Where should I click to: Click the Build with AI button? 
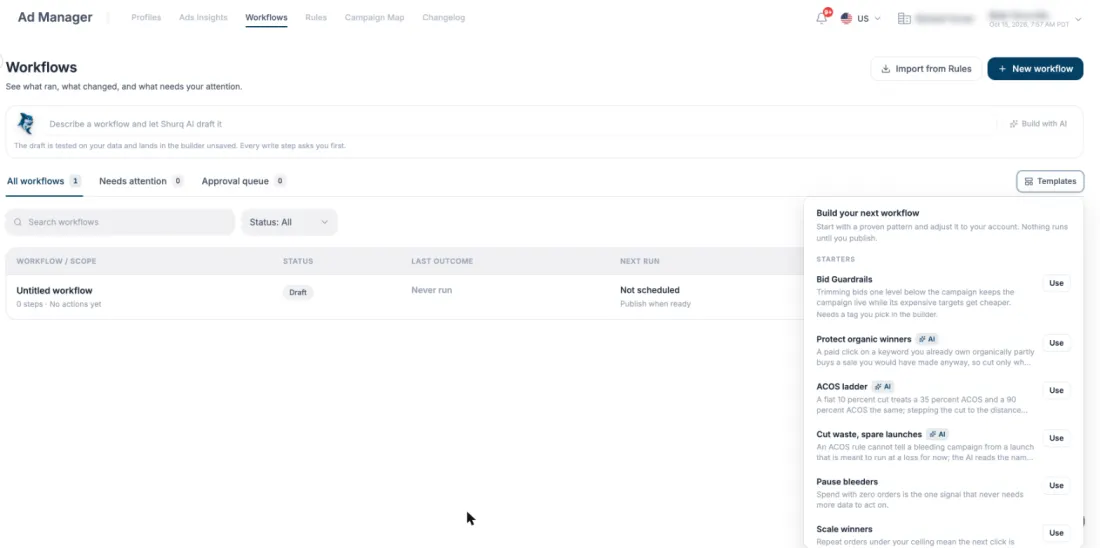[1038, 123]
